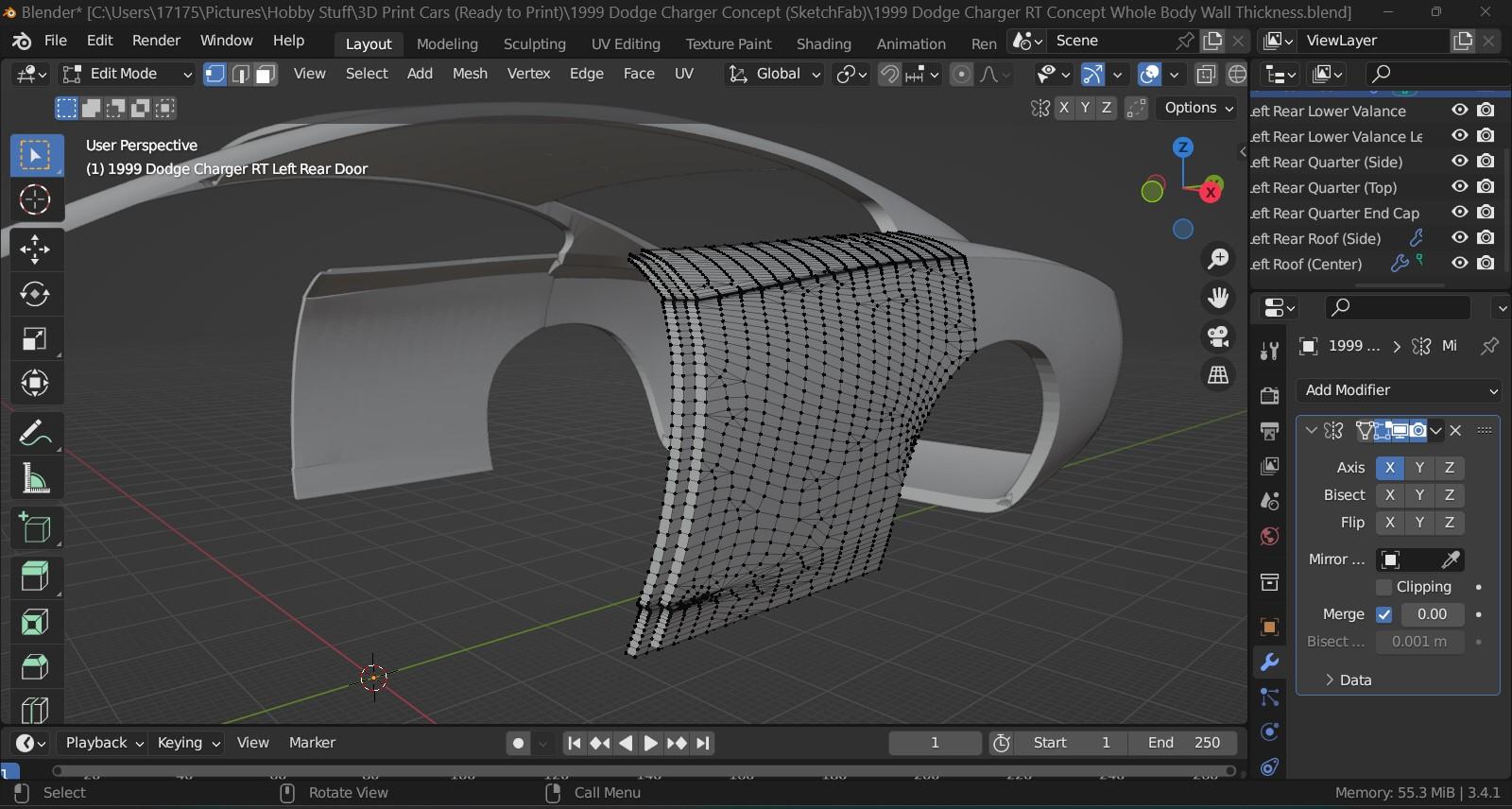Hide Left Rear Quarter (Side) object
Viewport: 1512px width, 809px height.
pyautogui.click(x=1460, y=162)
